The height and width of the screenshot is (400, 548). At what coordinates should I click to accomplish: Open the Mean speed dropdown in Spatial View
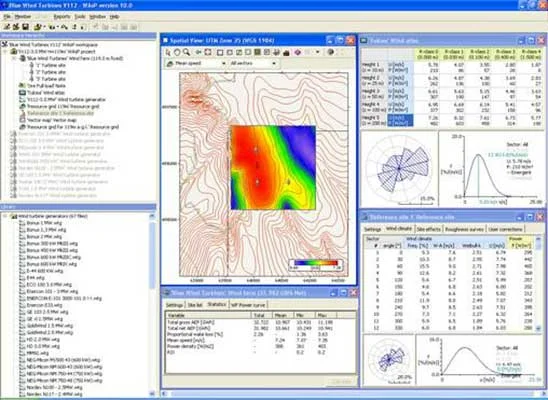pos(223,64)
